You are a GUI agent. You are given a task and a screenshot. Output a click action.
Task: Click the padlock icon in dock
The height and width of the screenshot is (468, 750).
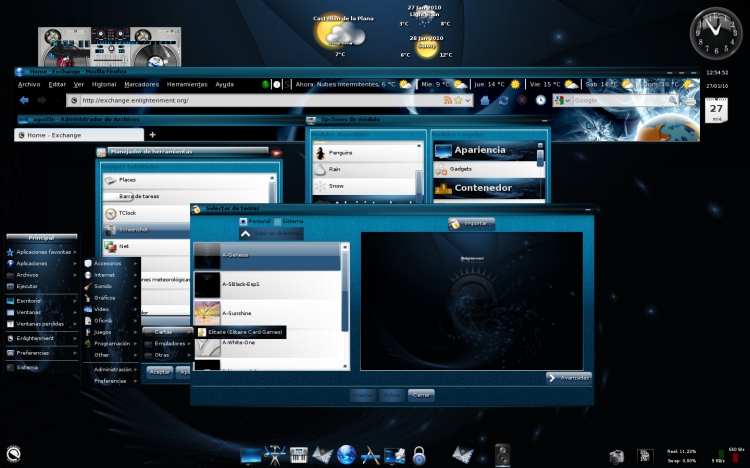(419, 456)
